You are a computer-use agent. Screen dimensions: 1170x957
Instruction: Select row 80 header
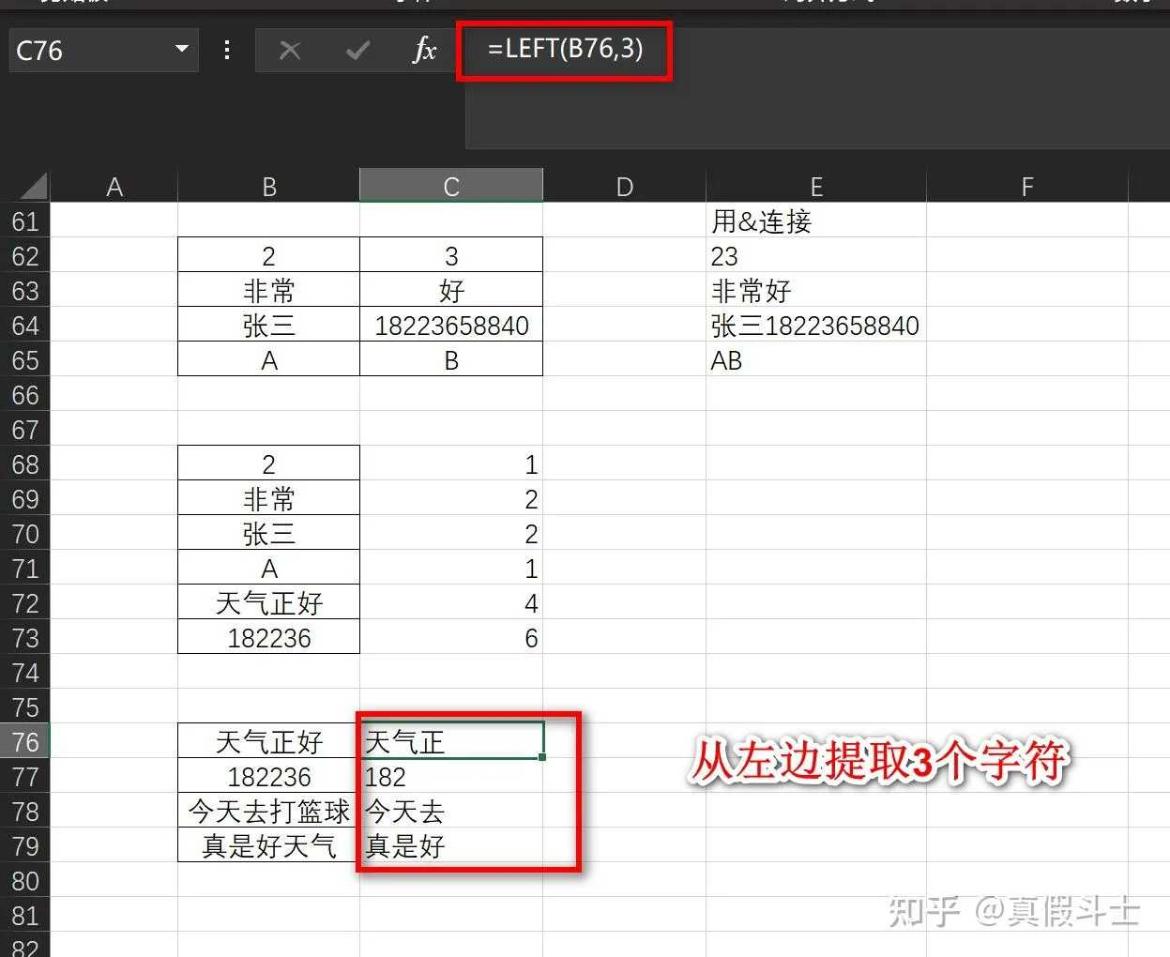point(25,880)
